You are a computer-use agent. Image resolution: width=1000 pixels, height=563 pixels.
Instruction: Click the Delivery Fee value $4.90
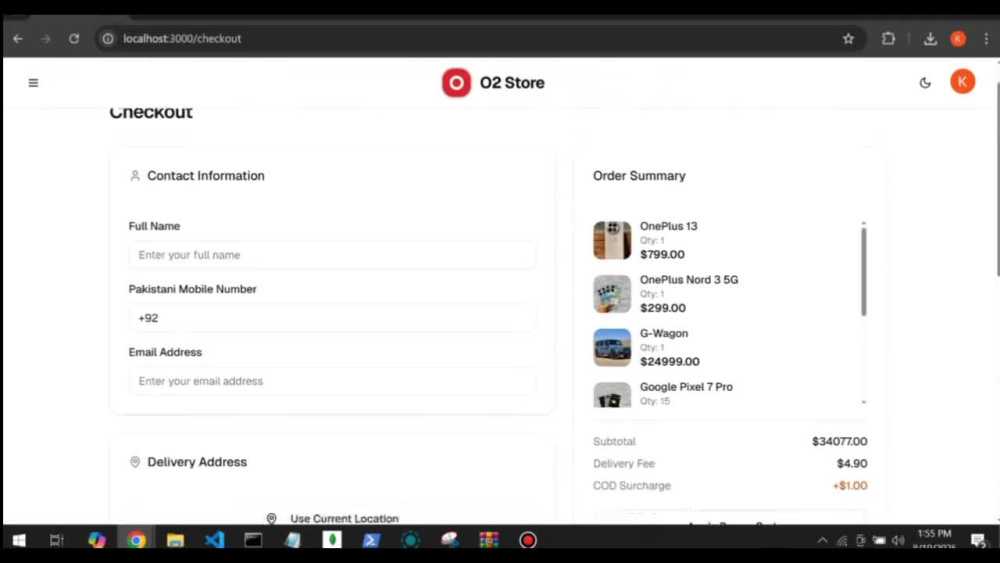(x=852, y=464)
